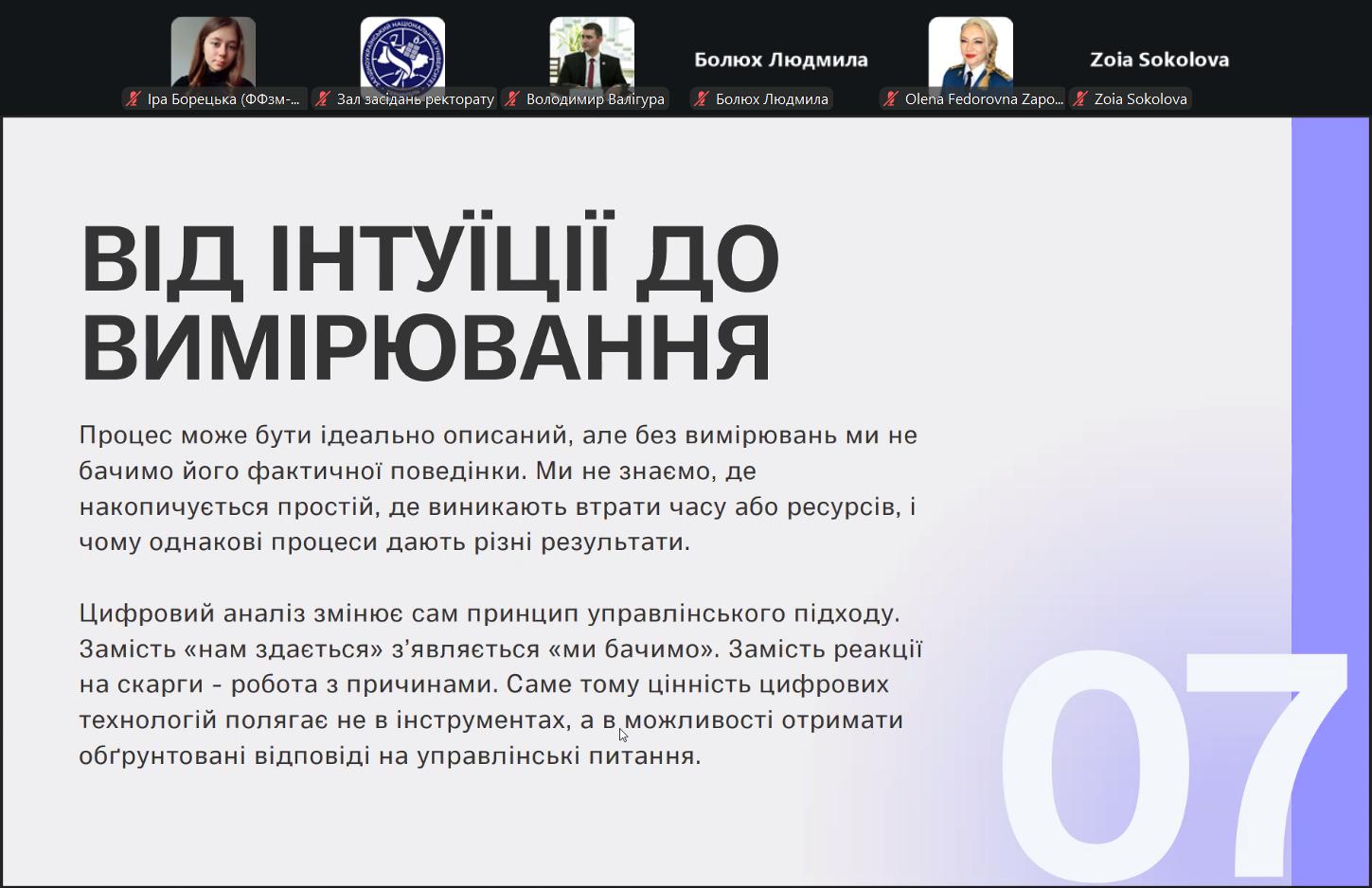Click the paragraph starting with Цифровий аналіз
This screenshot has height=888, width=1372.
pyautogui.click(x=500, y=684)
